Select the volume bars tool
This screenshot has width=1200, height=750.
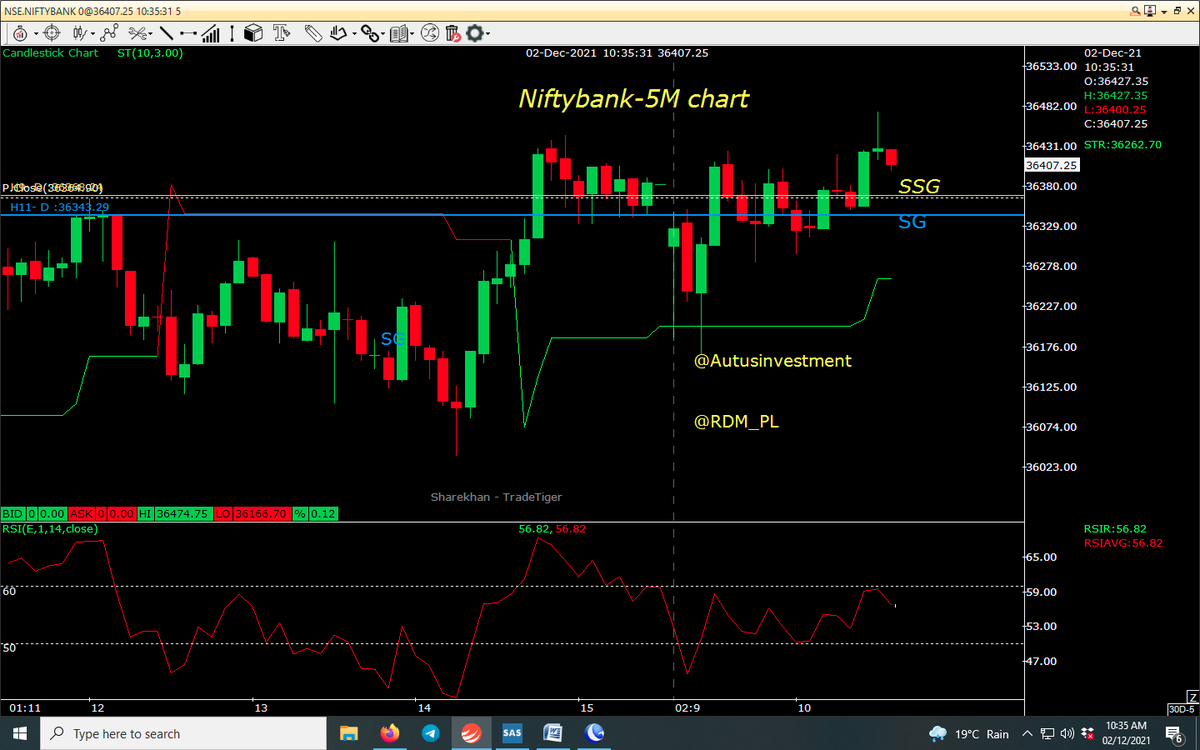[210, 33]
